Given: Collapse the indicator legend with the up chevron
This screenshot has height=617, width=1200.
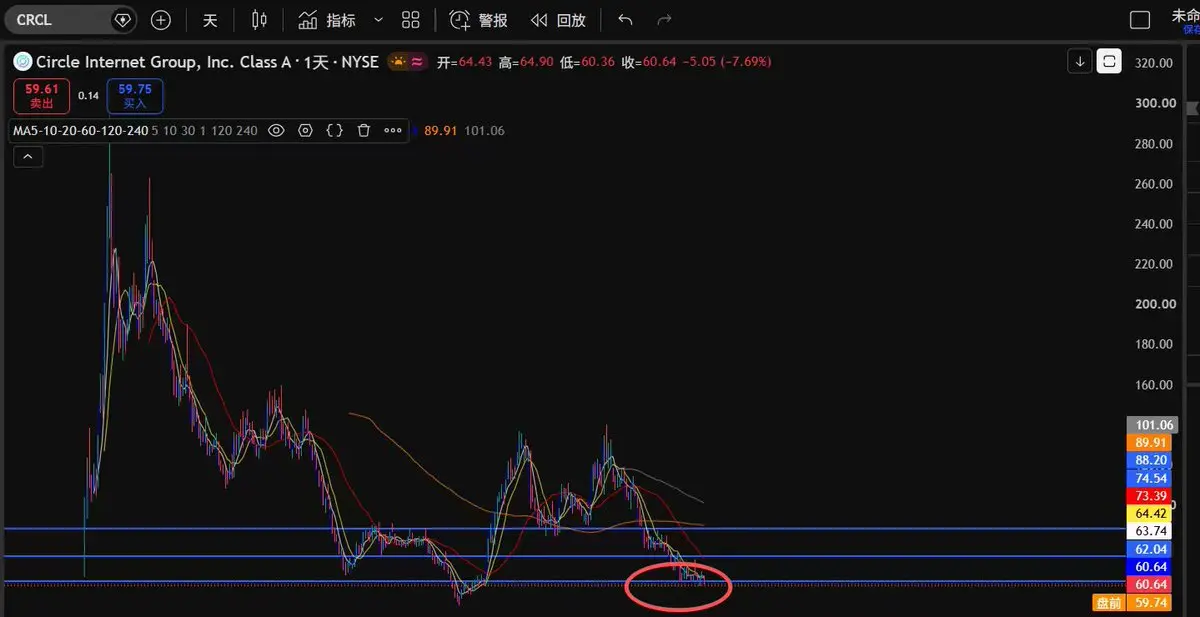Looking at the screenshot, I should [27, 157].
